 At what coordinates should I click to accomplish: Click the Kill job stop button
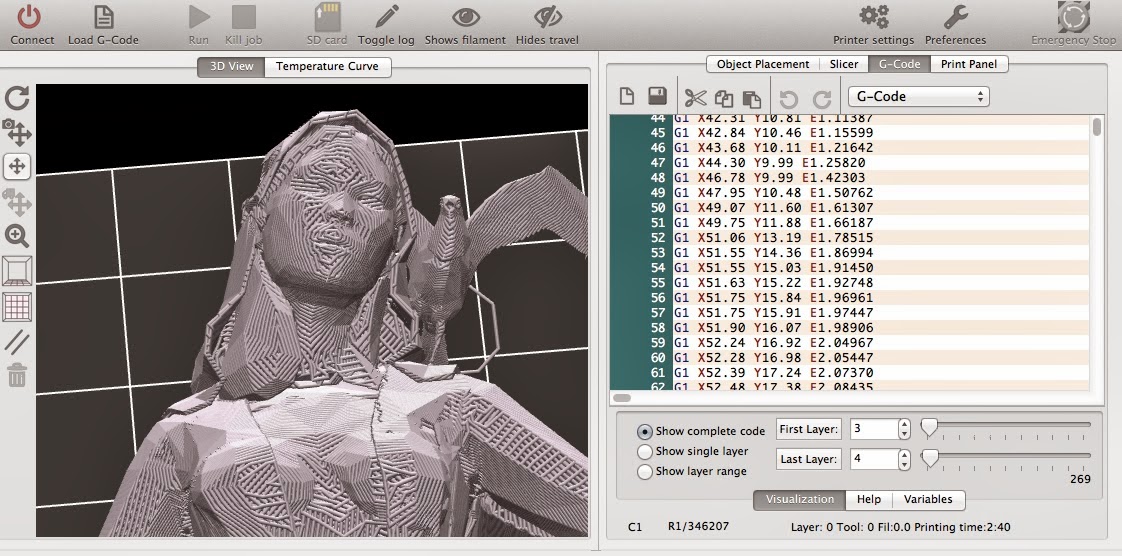244,16
